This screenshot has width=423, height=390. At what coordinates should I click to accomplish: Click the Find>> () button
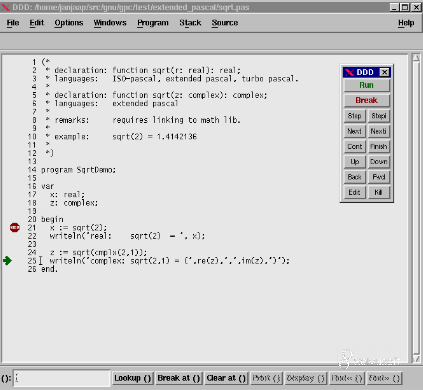click(x=384, y=378)
